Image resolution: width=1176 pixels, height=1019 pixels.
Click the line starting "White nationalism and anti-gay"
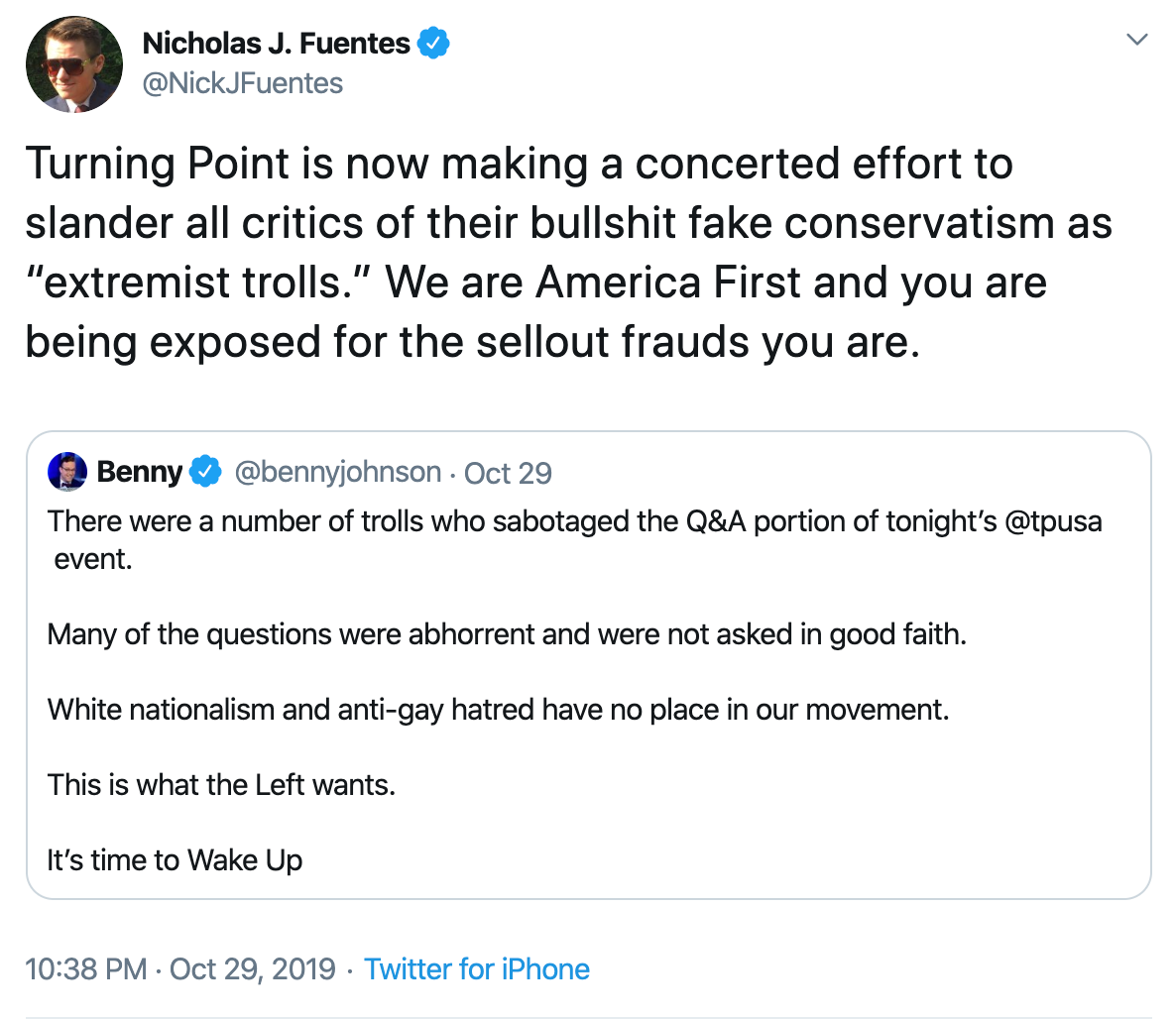[x=498, y=710]
